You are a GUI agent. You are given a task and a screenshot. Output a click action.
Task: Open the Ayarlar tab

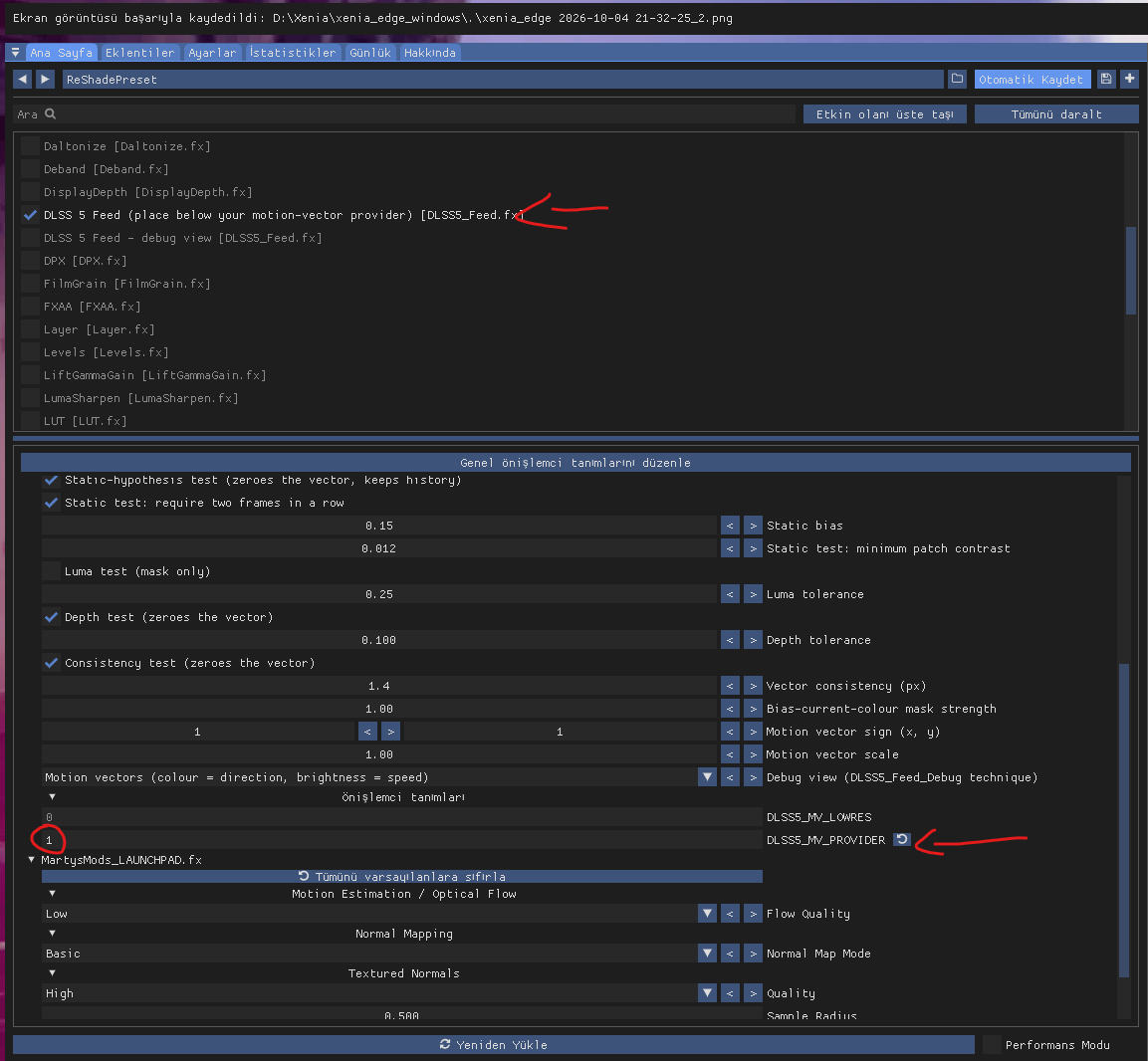(212, 53)
